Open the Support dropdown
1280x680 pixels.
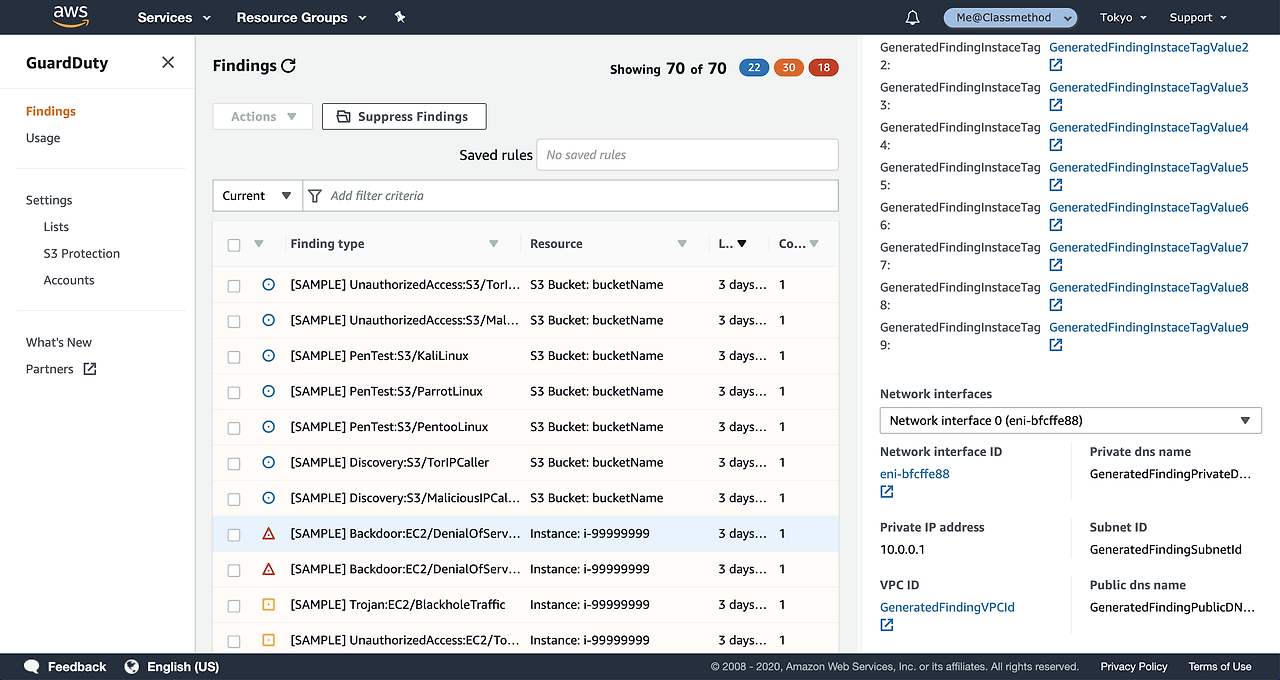click(x=1197, y=17)
